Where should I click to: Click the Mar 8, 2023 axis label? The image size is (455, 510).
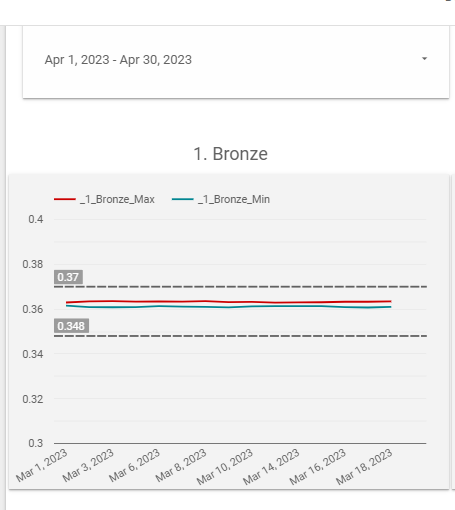181,465
